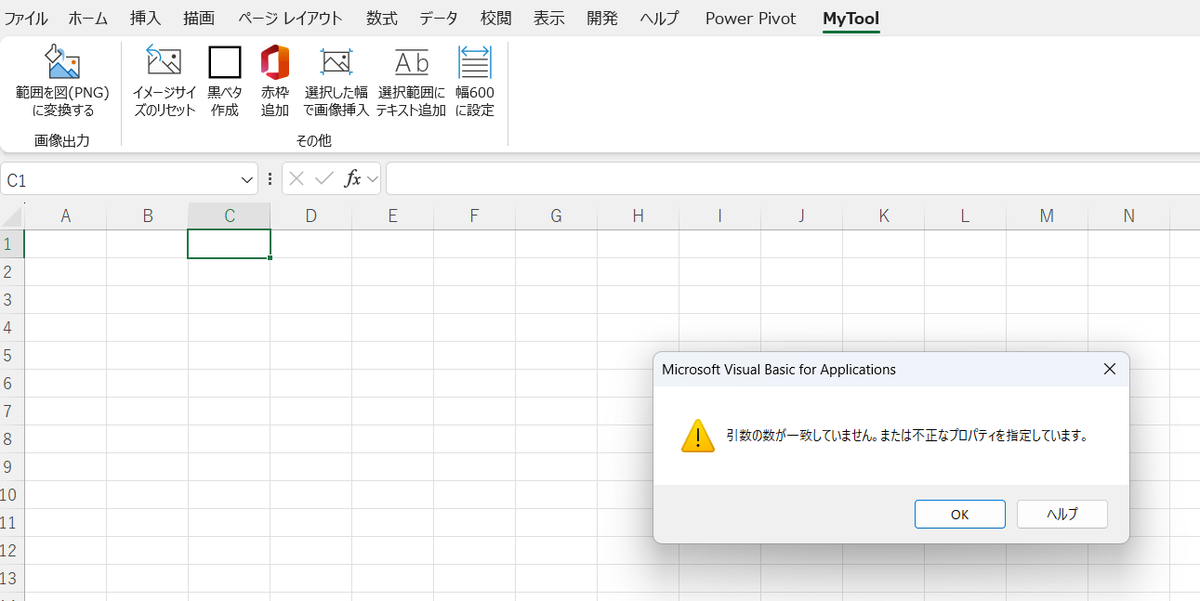The width and height of the screenshot is (1200, 601).
Task: Click 赤枠追加 Office icon
Action: tap(275, 62)
